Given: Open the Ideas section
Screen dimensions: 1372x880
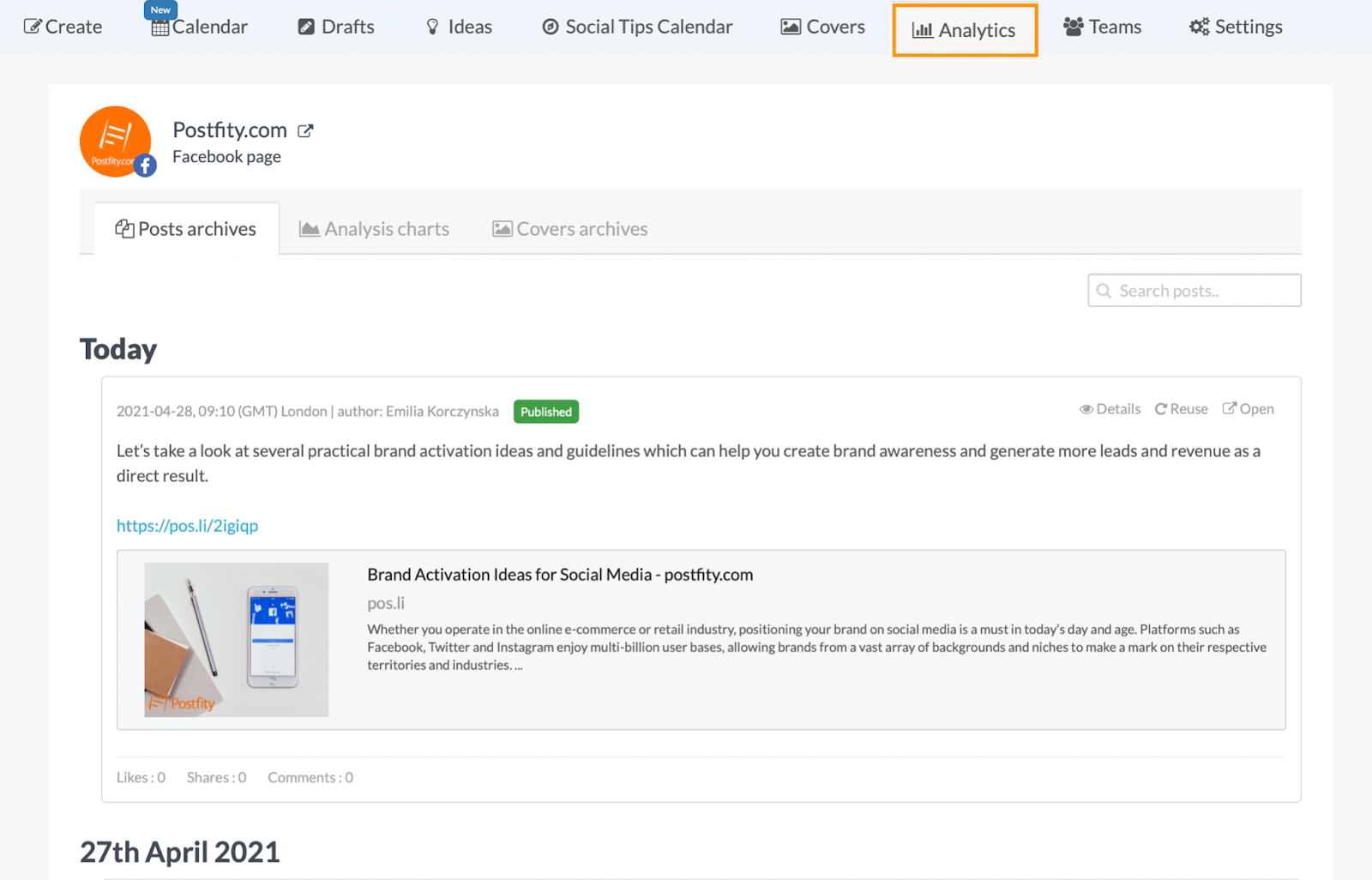Looking at the screenshot, I should click(x=459, y=27).
